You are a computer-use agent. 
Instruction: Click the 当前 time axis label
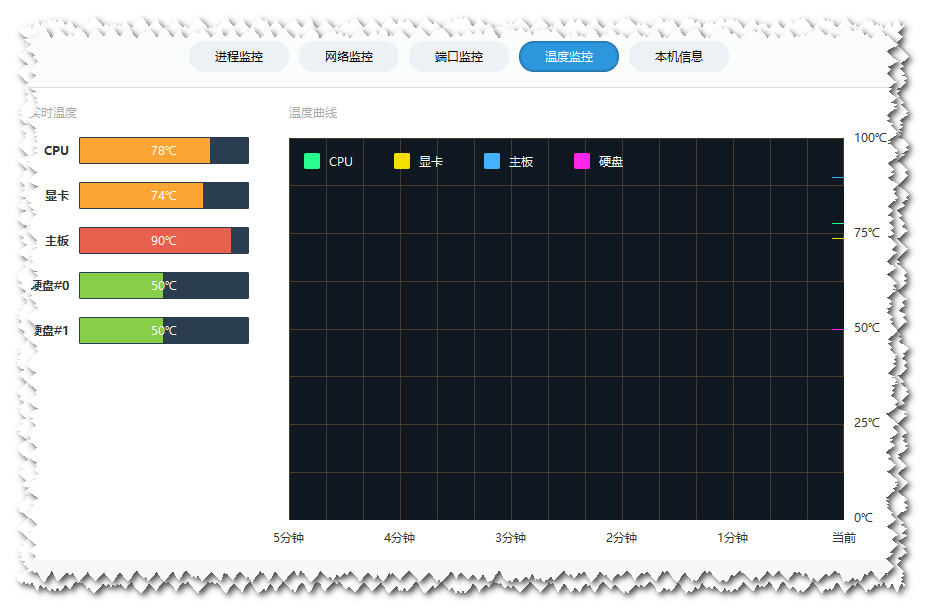tap(844, 537)
